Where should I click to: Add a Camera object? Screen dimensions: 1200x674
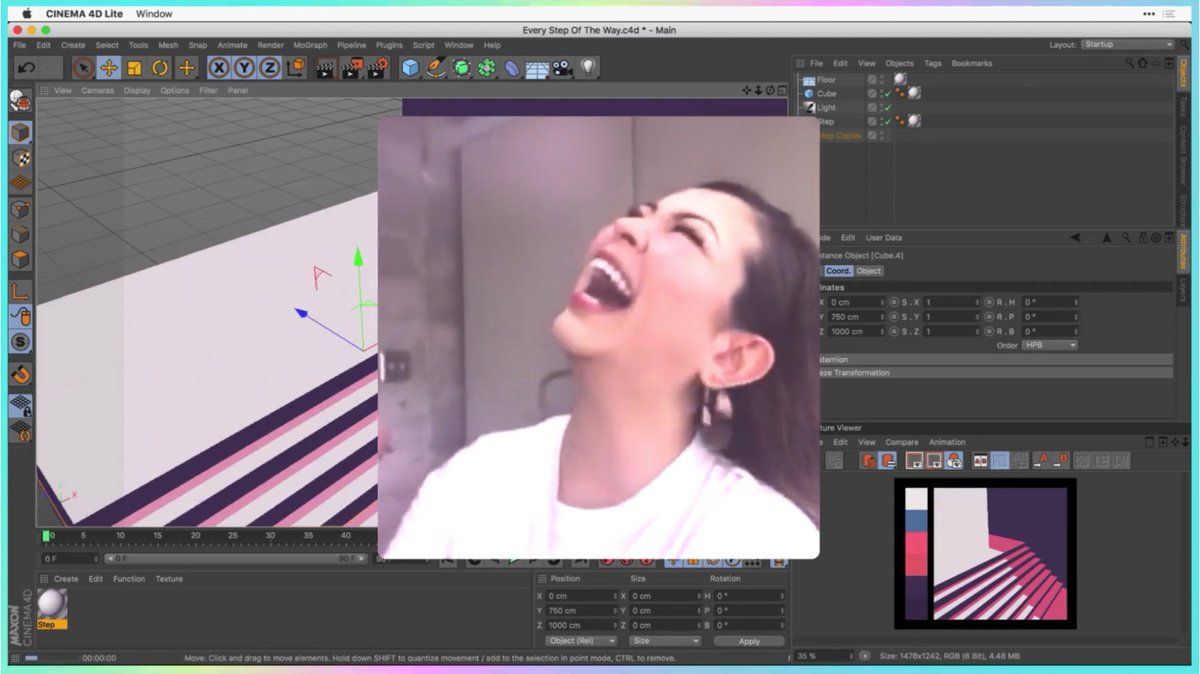pyautogui.click(x=563, y=68)
